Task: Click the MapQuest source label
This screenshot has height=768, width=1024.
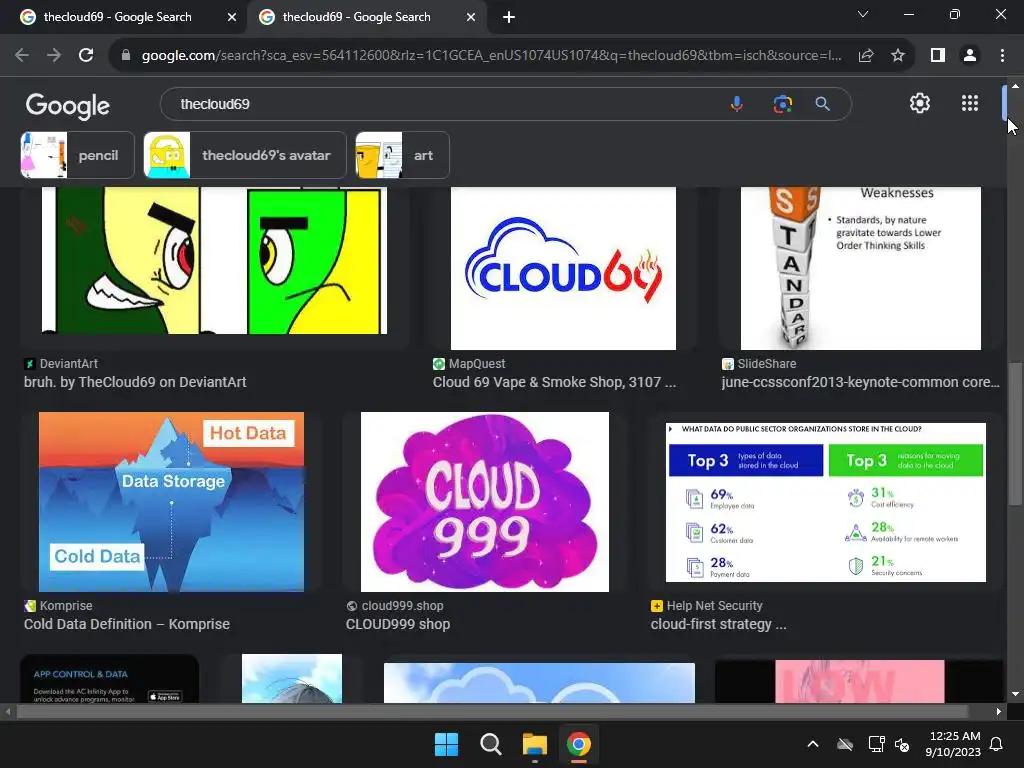Action: click(477, 364)
